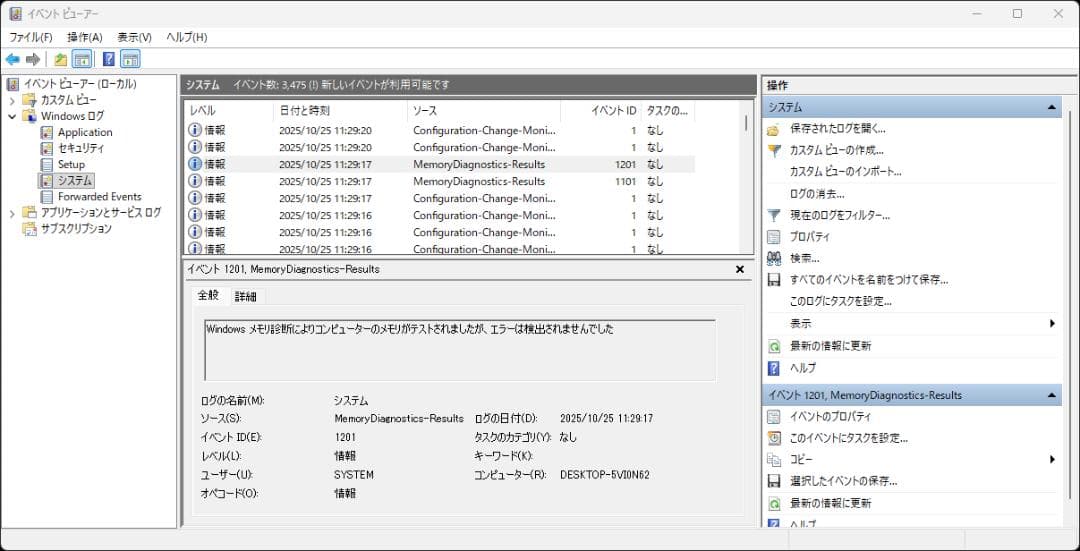Viewport: 1080px width, 551px height.
Task: Click 最新の情報に更新 under システム actions
Action: click(x=830, y=346)
